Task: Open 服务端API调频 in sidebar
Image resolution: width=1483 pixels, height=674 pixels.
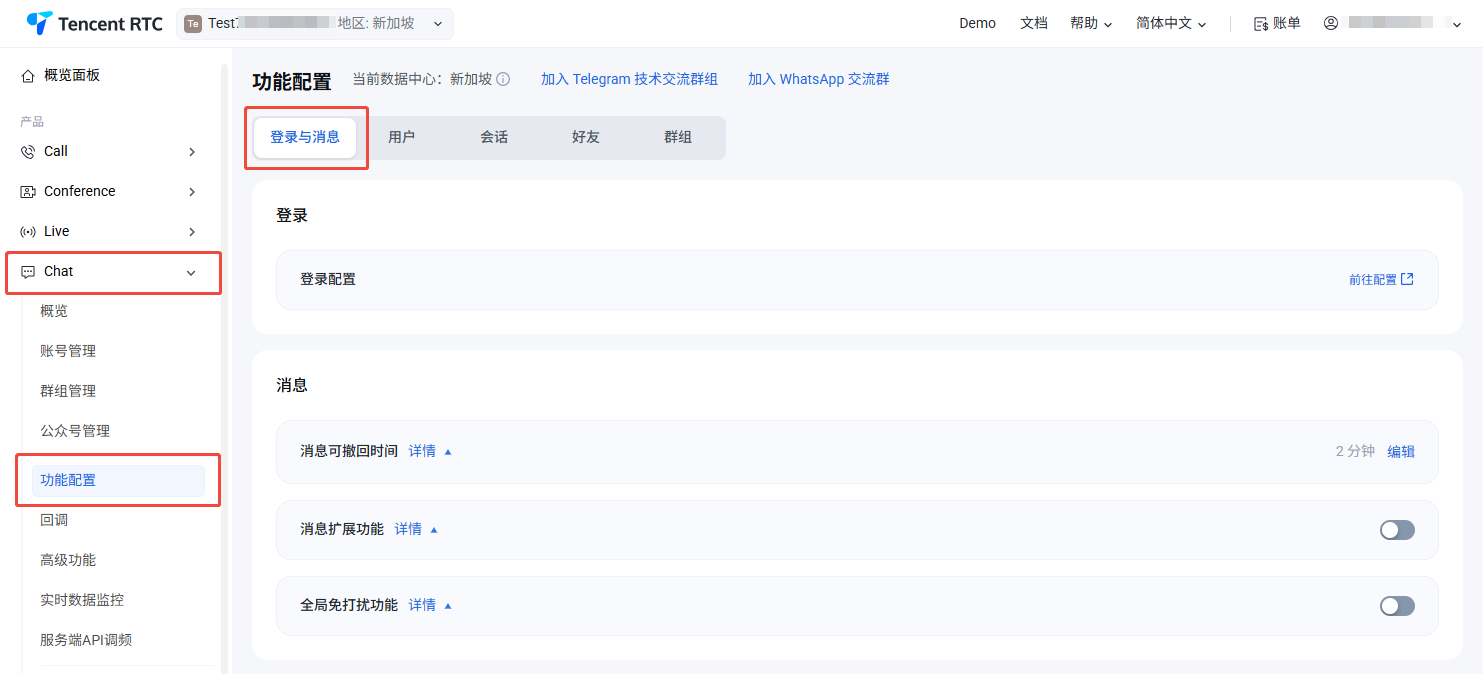Action: pyautogui.click(x=86, y=640)
